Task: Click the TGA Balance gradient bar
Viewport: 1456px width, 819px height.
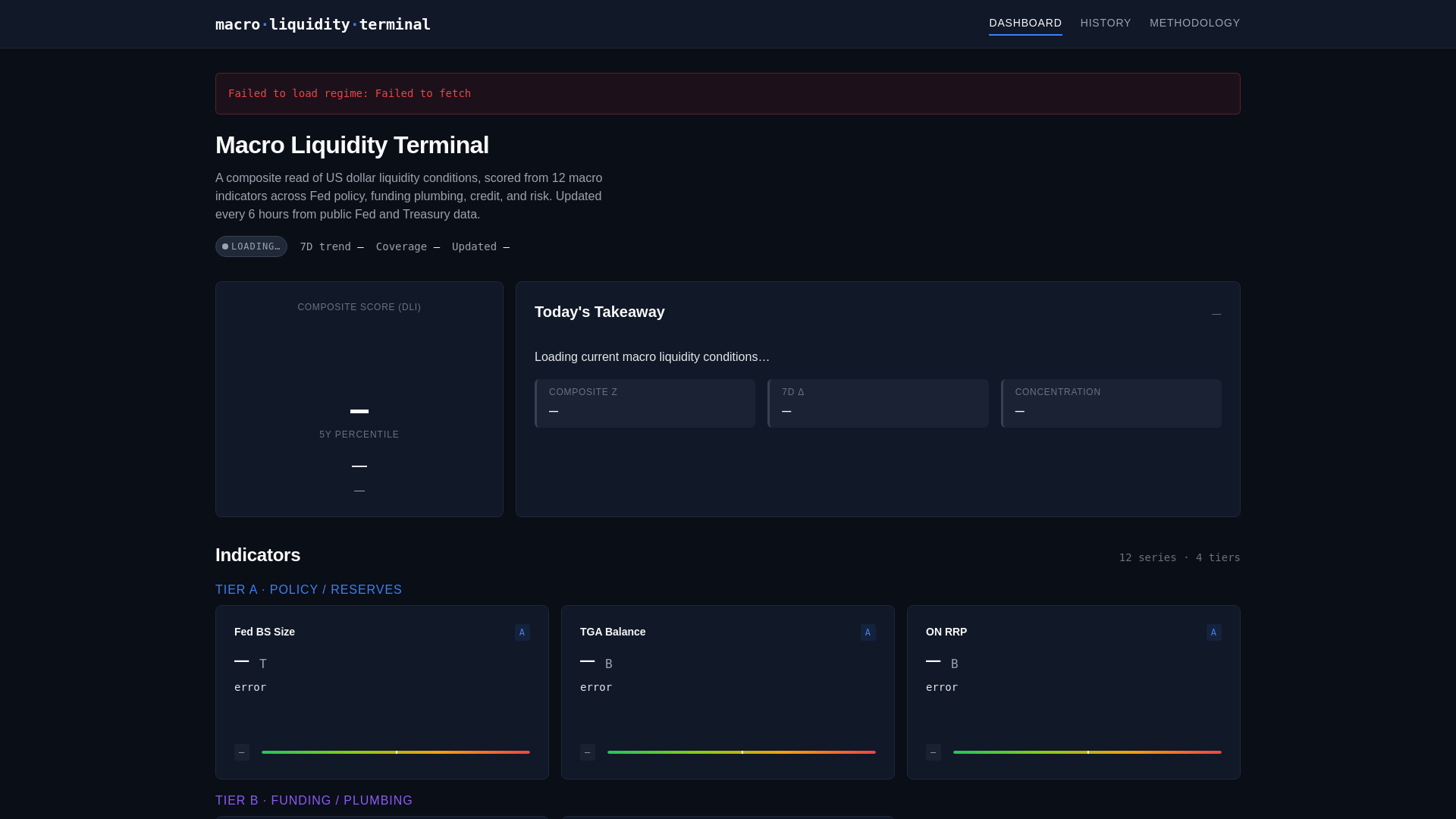Action: point(742,752)
